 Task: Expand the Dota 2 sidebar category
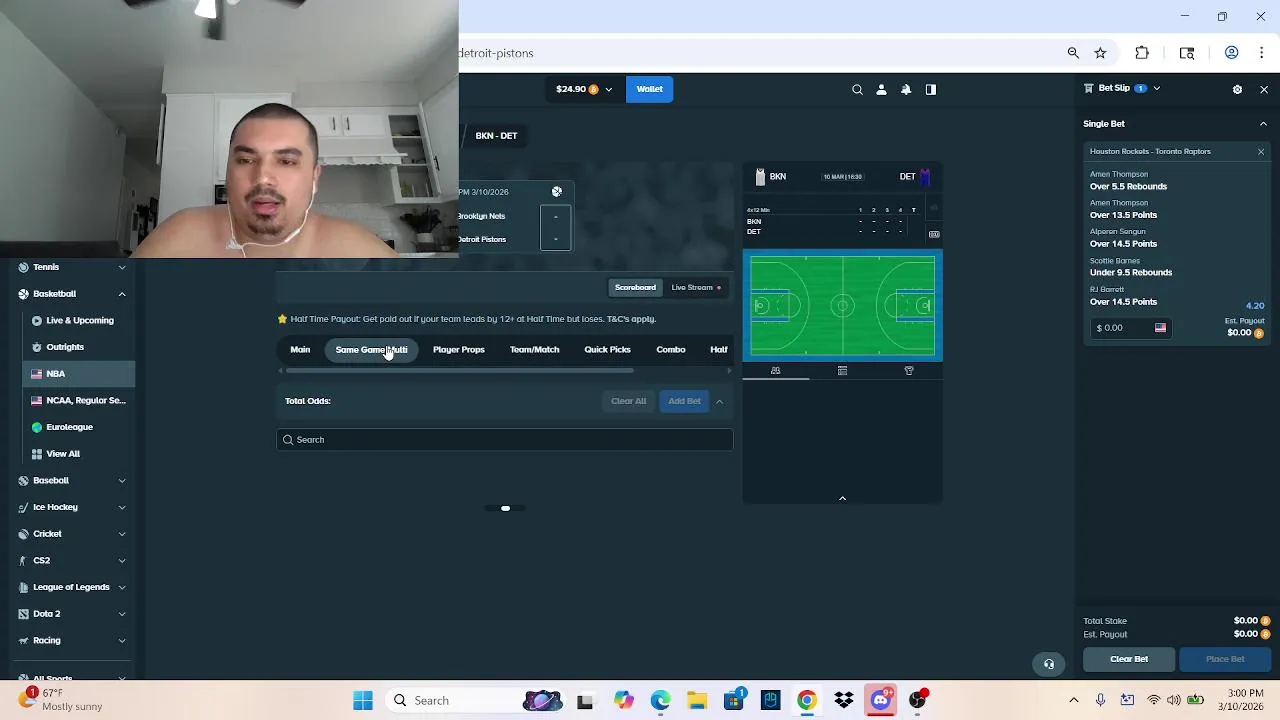122,614
